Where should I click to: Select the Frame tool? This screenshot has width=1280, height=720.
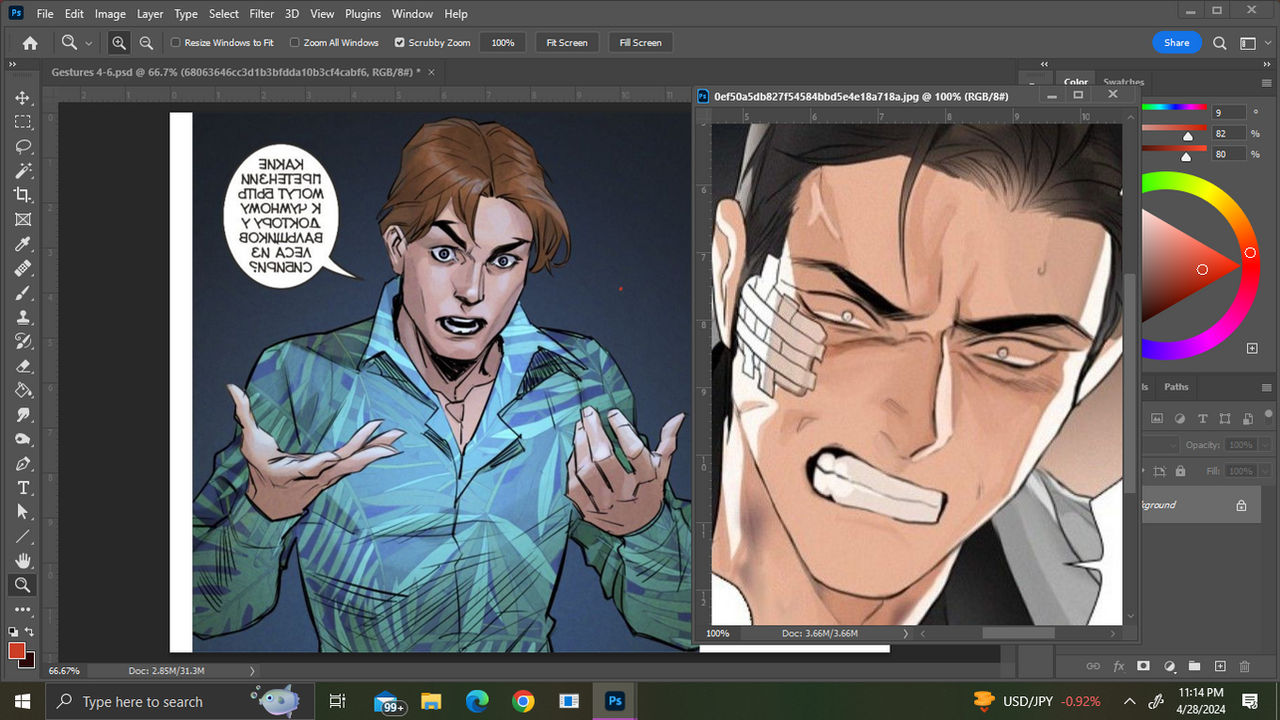pos(23,219)
